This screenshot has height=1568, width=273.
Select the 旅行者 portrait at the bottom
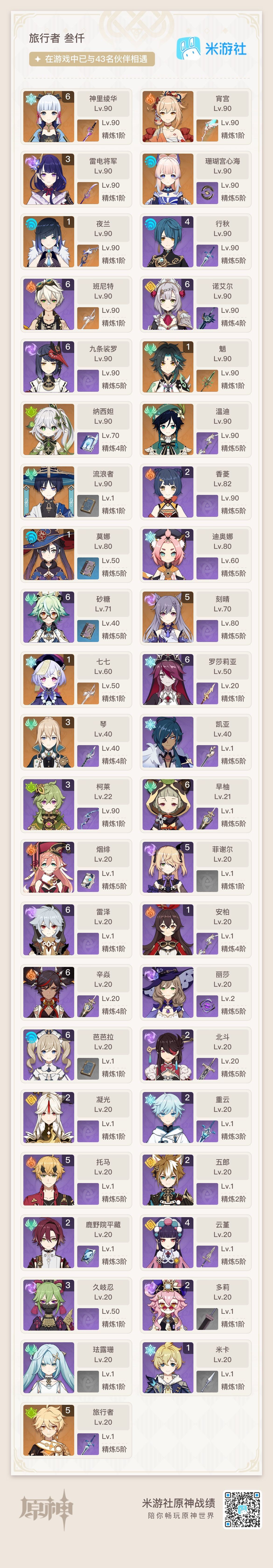tap(49, 1430)
